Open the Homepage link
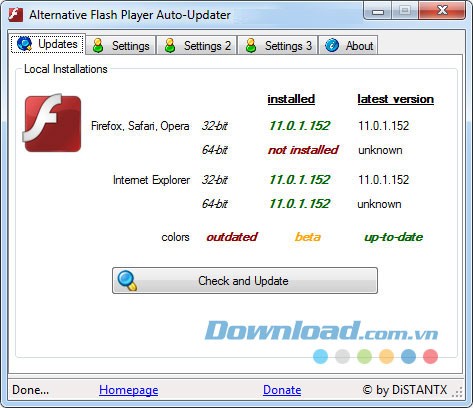473x408 pixels. point(129,390)
